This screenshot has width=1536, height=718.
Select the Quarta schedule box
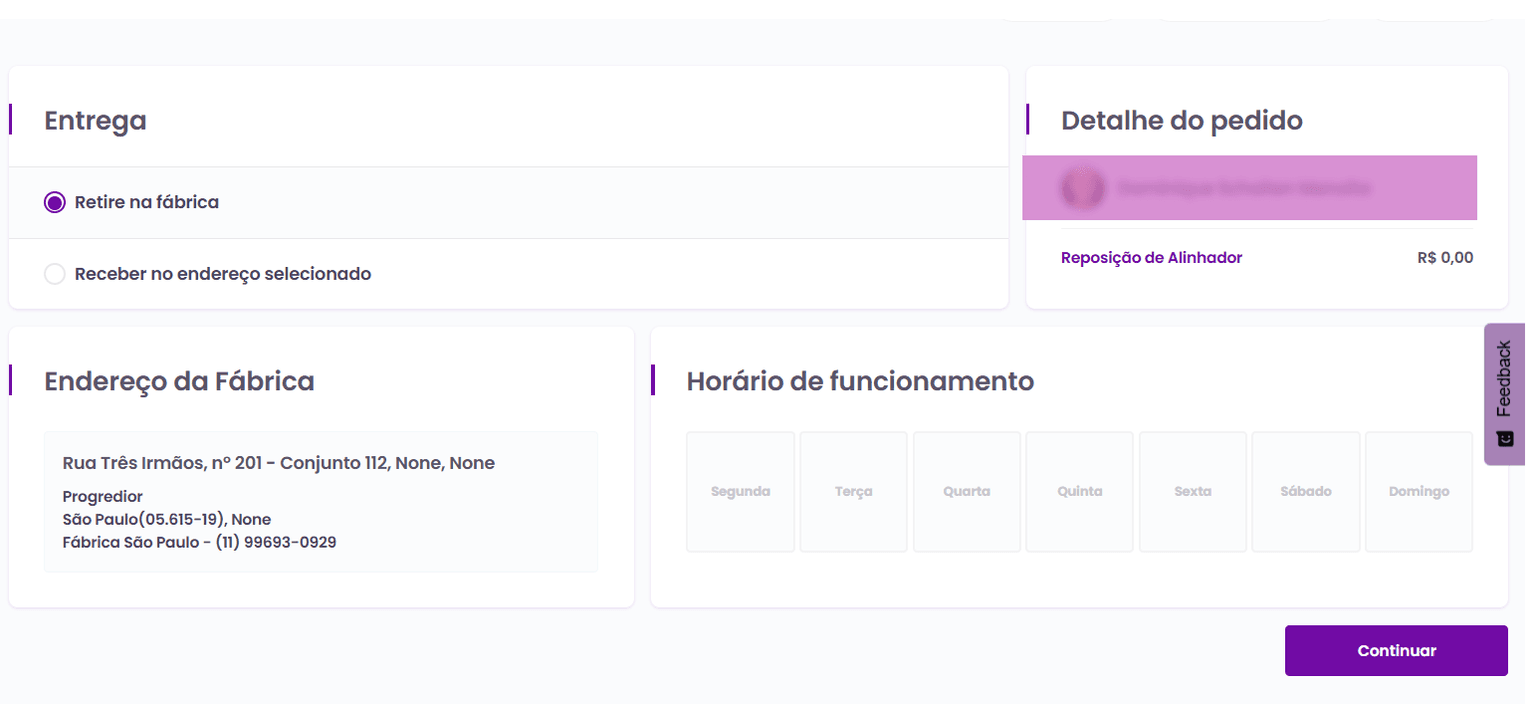(966, 492)
